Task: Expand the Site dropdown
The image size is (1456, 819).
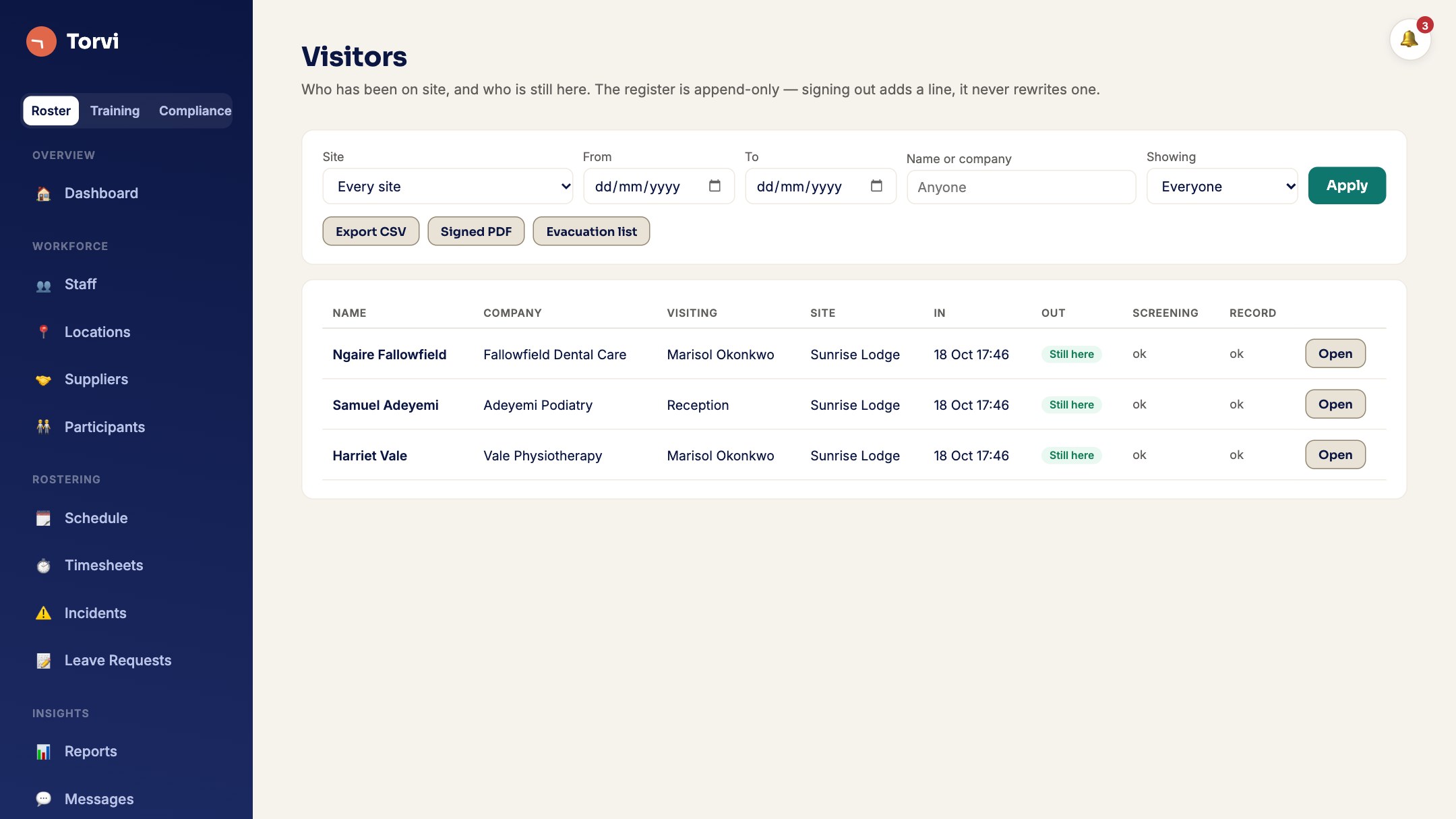Action: click(x=448, y=186)
